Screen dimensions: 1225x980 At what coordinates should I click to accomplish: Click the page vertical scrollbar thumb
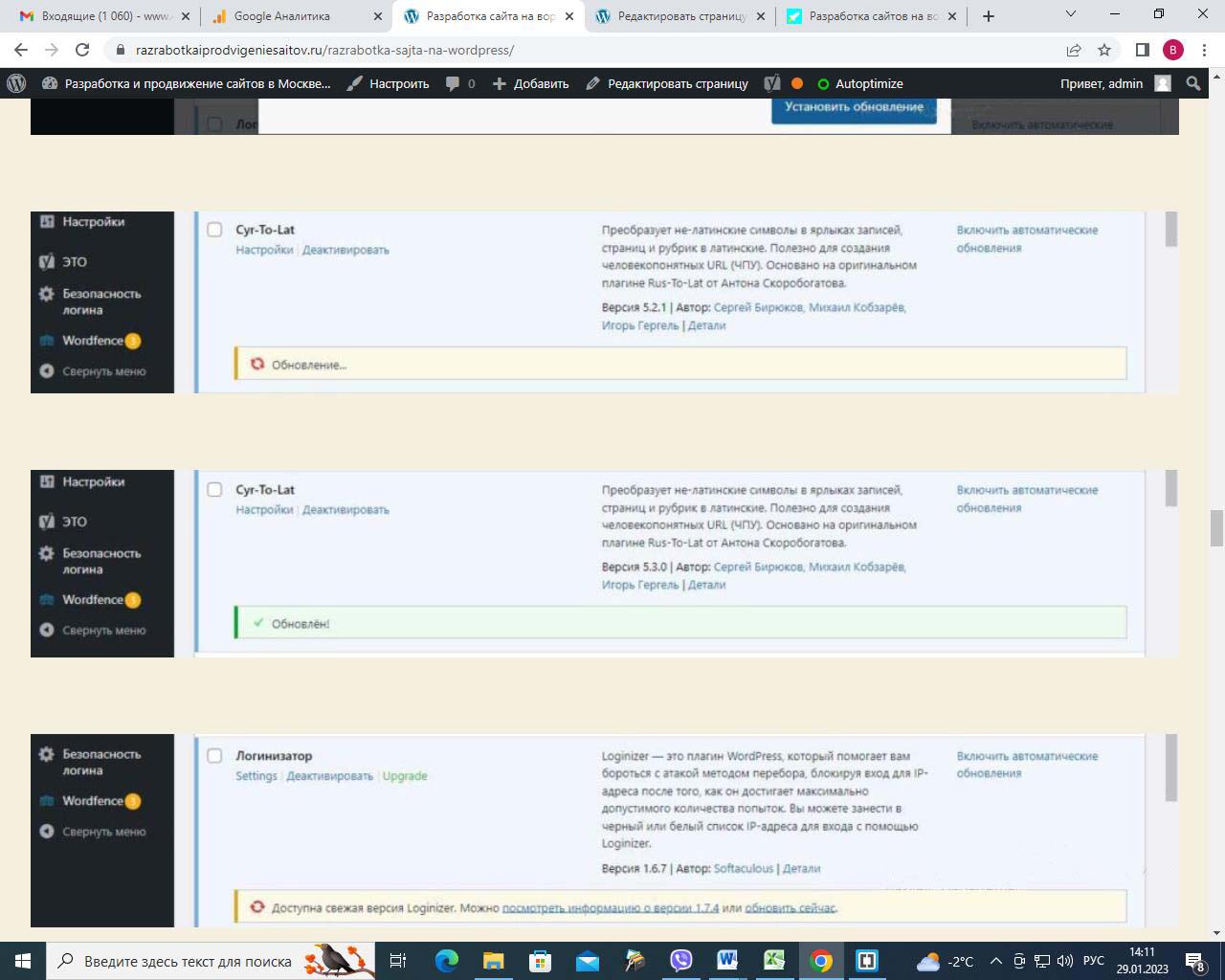1216,528
